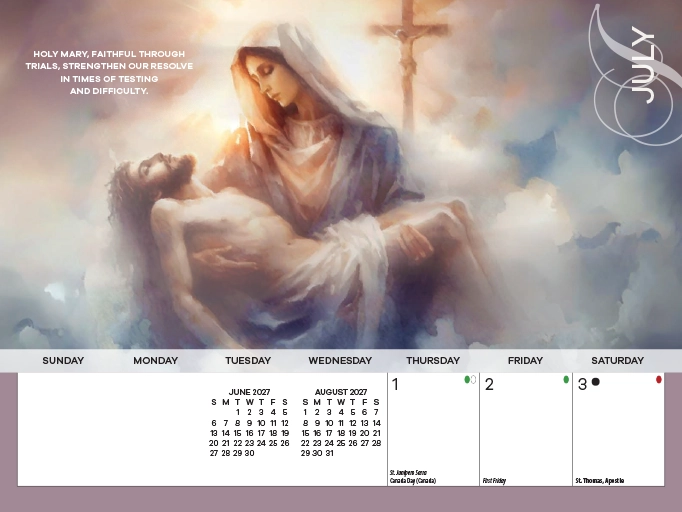Image resolution: width=682 pixels, height=512 pixels.
Task: Click the black new moon dot on July 3
Action: pos(596,382)
